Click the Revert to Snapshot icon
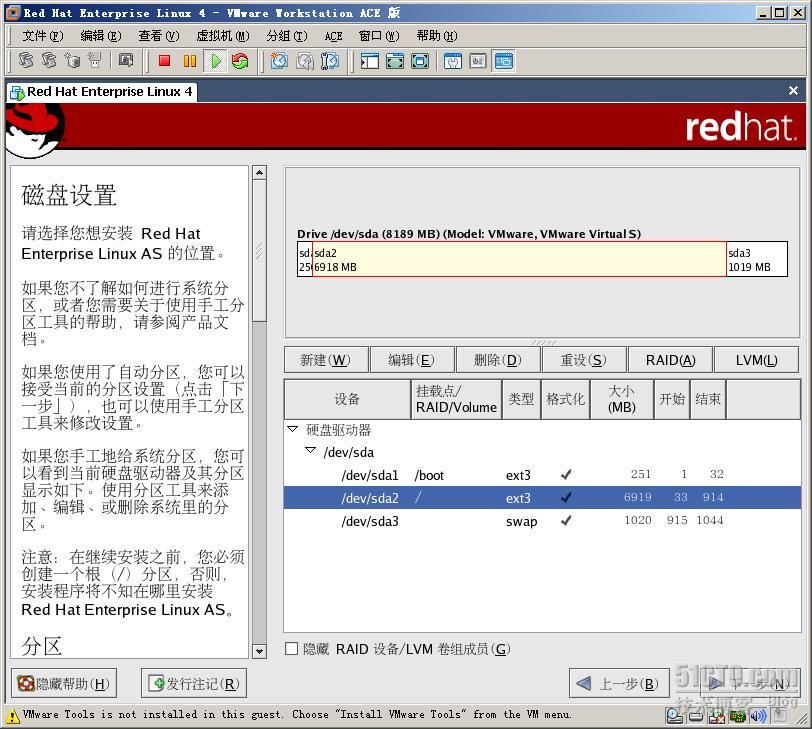Viewport: 812px width, 729px height. [304, 61]
